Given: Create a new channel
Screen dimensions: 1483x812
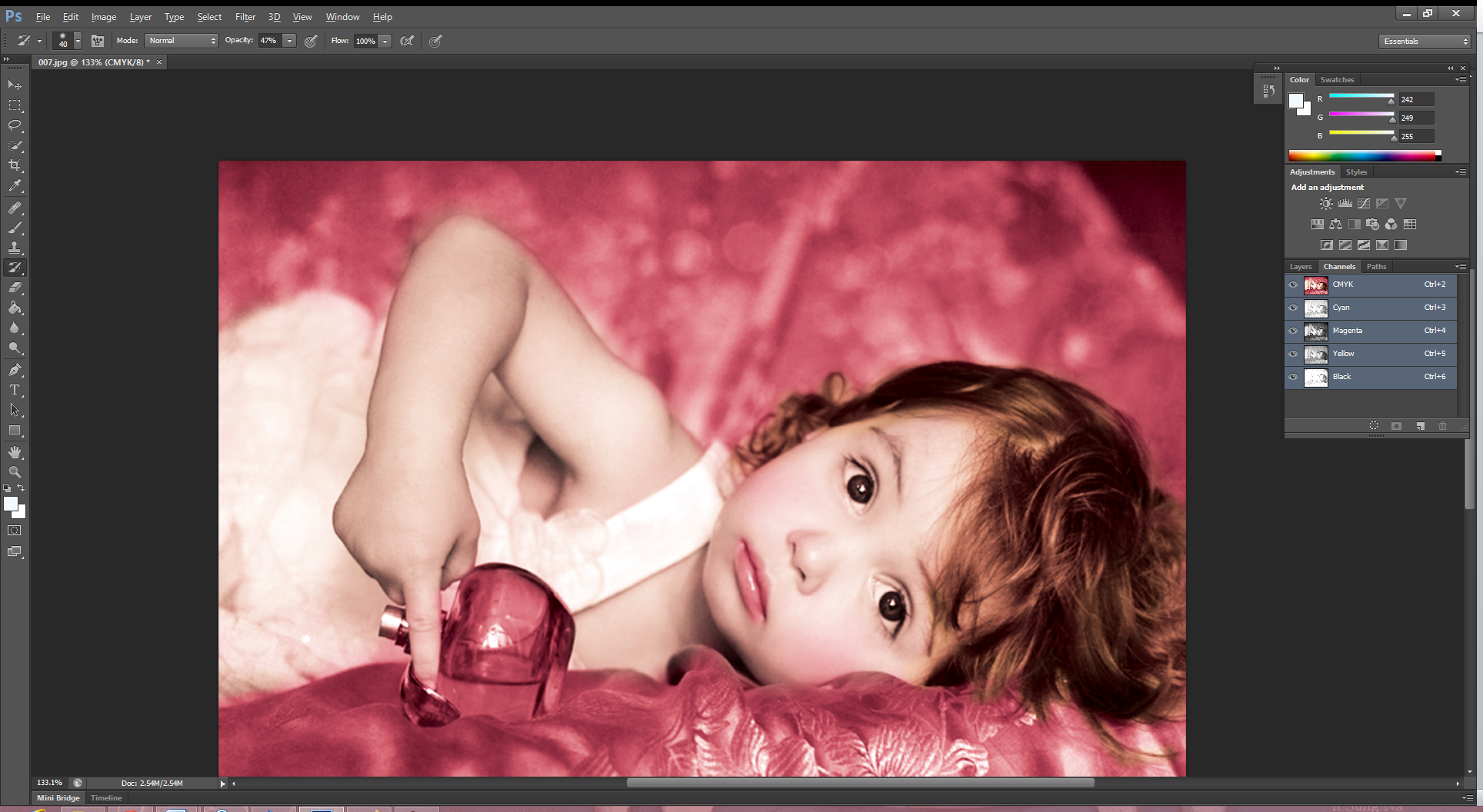Looking at the screenshot, I should [x=1421, y=426].
